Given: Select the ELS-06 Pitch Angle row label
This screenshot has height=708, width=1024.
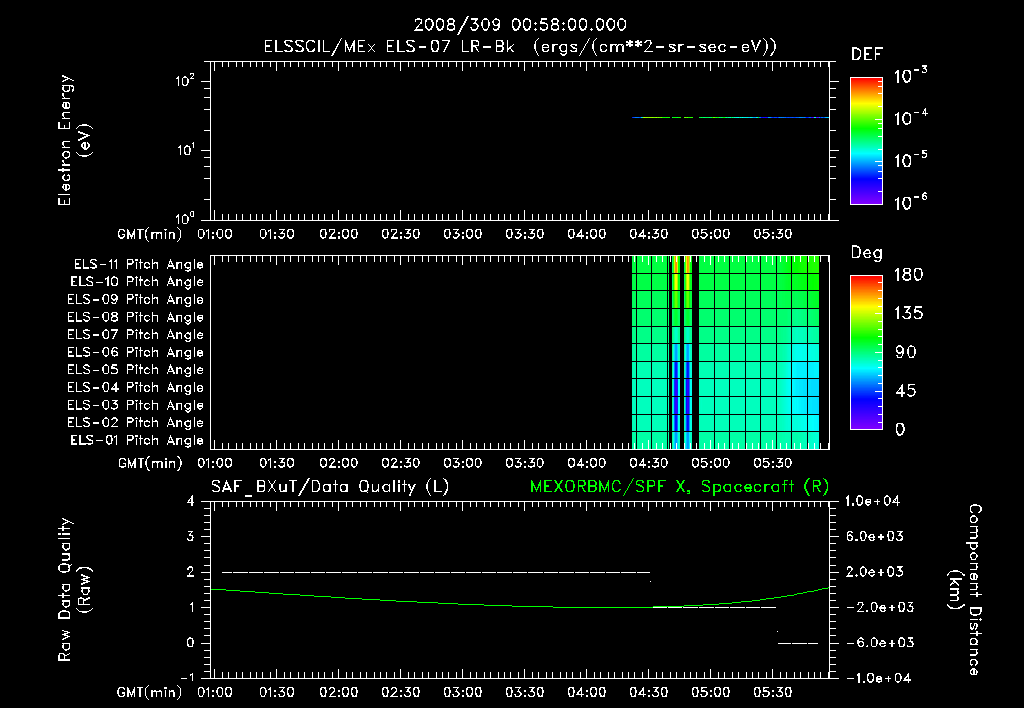Looking at the screenshot, I should (135, 353).
